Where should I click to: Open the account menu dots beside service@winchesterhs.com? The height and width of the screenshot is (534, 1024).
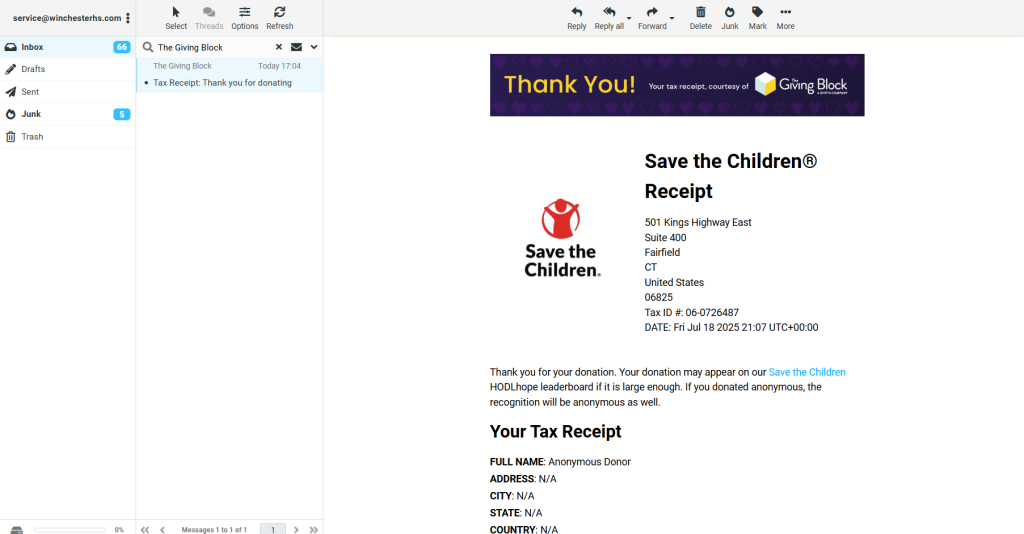(128, 18)
